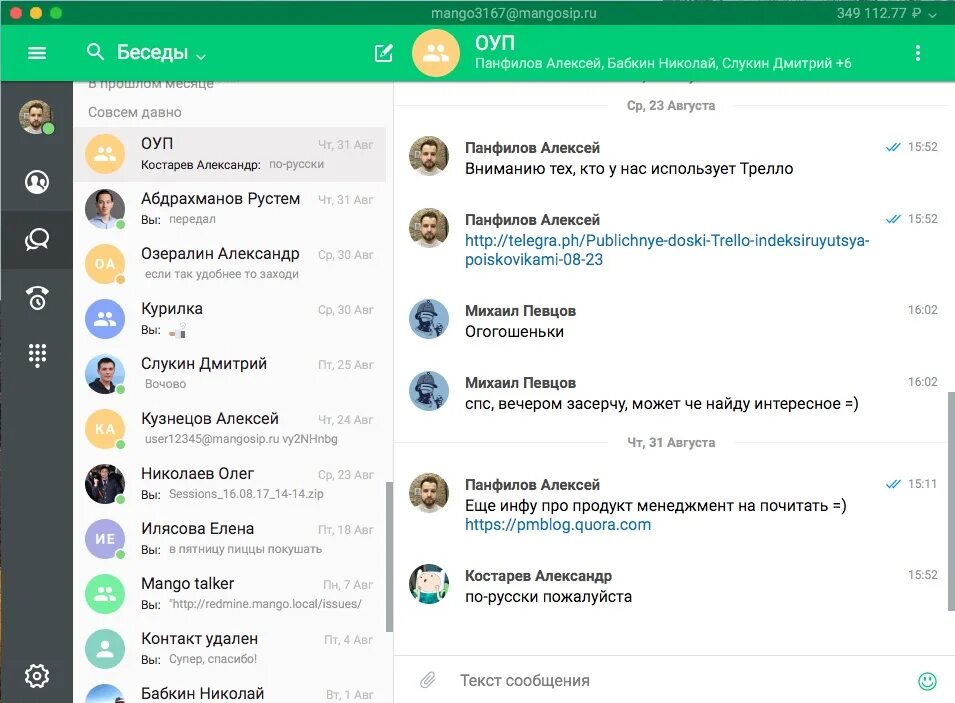Open the call history in the sidebar
Viewport: 955px width, 703px height.
click(x=37, y=297)
